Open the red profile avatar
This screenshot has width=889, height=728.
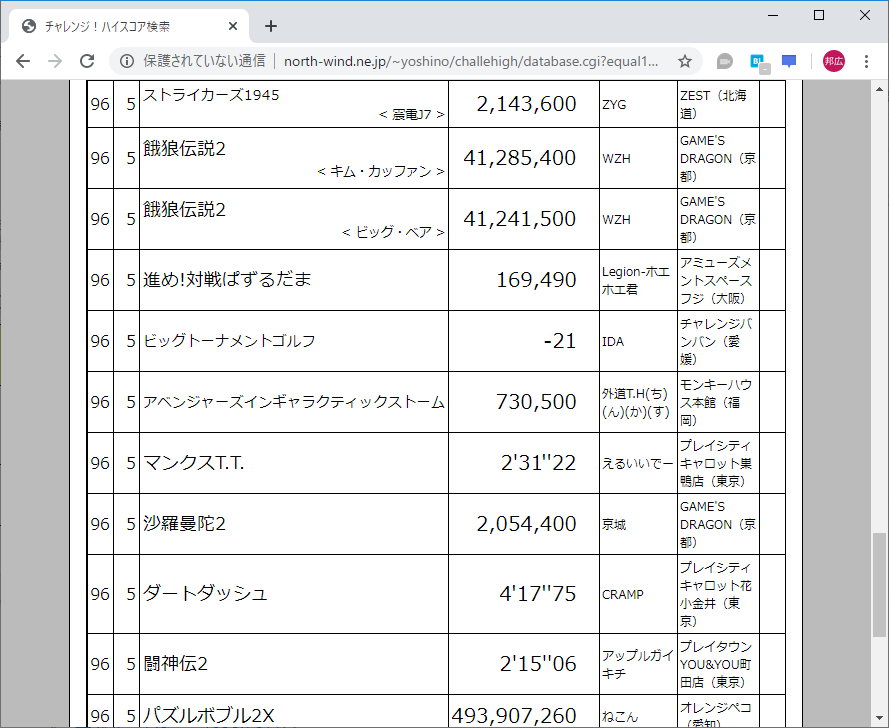(833, 61)
